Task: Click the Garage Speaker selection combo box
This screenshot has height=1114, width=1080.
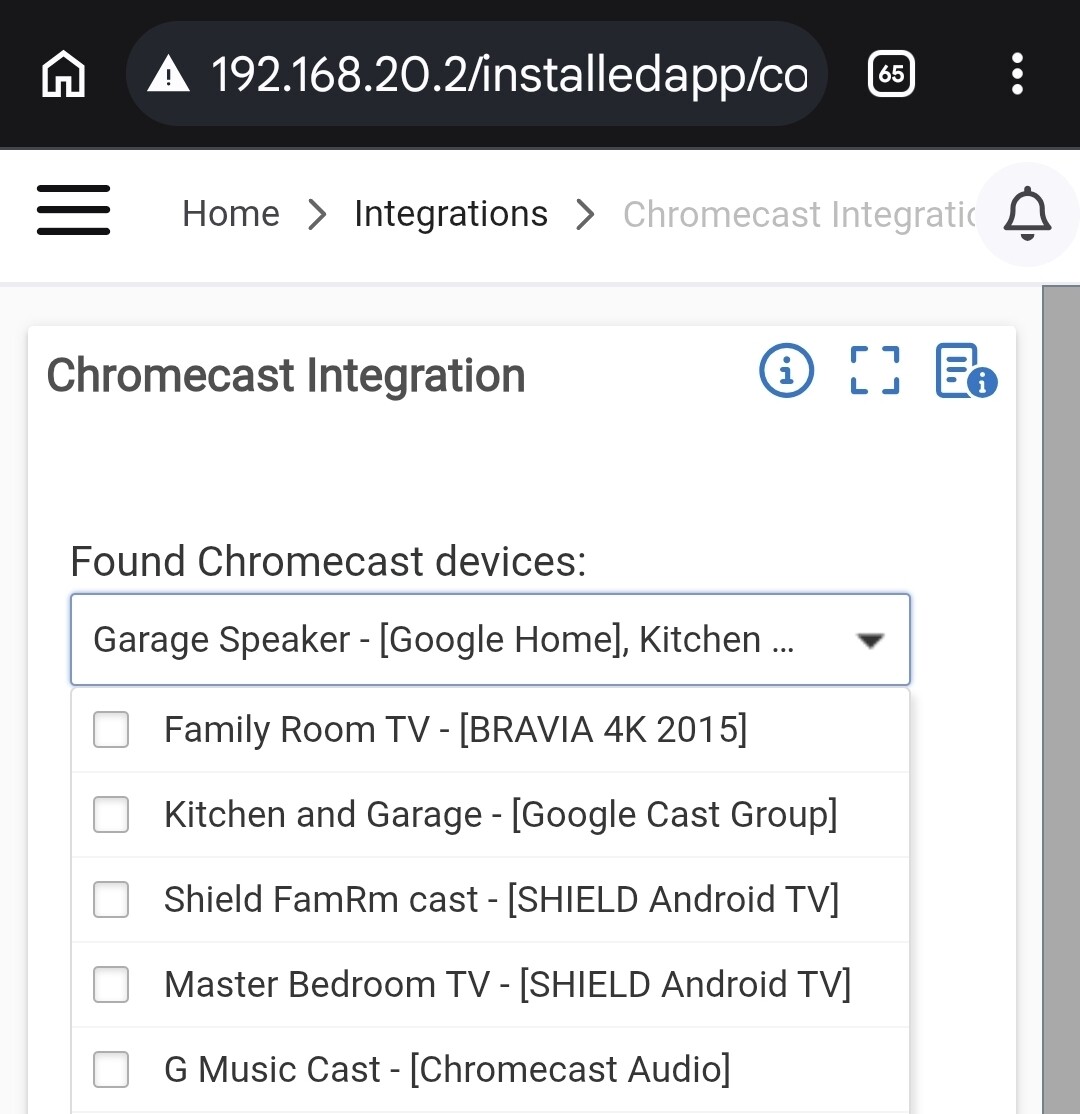Action: coord(490,639)
